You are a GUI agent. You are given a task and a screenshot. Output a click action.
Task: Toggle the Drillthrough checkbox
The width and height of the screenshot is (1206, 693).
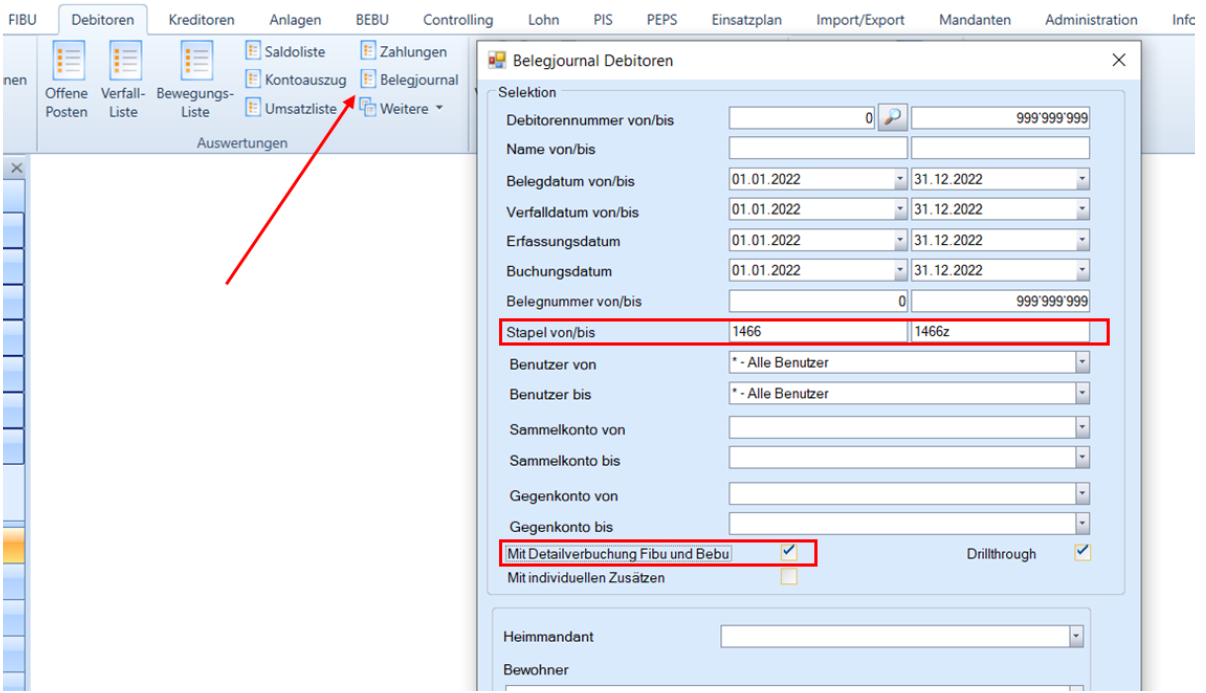[1082, 552]
